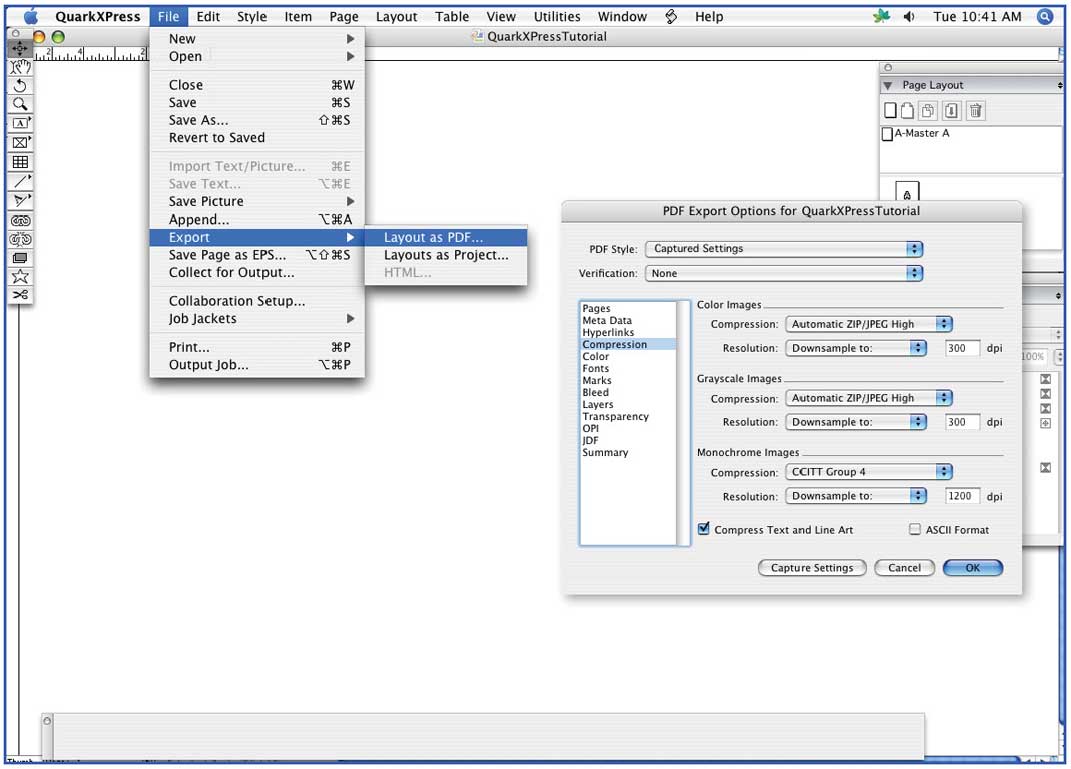Image resolution: width=1071 pixels, height=769 pixels.
Task: Click trash delete page icon
Action: click(x=975, y=110)
